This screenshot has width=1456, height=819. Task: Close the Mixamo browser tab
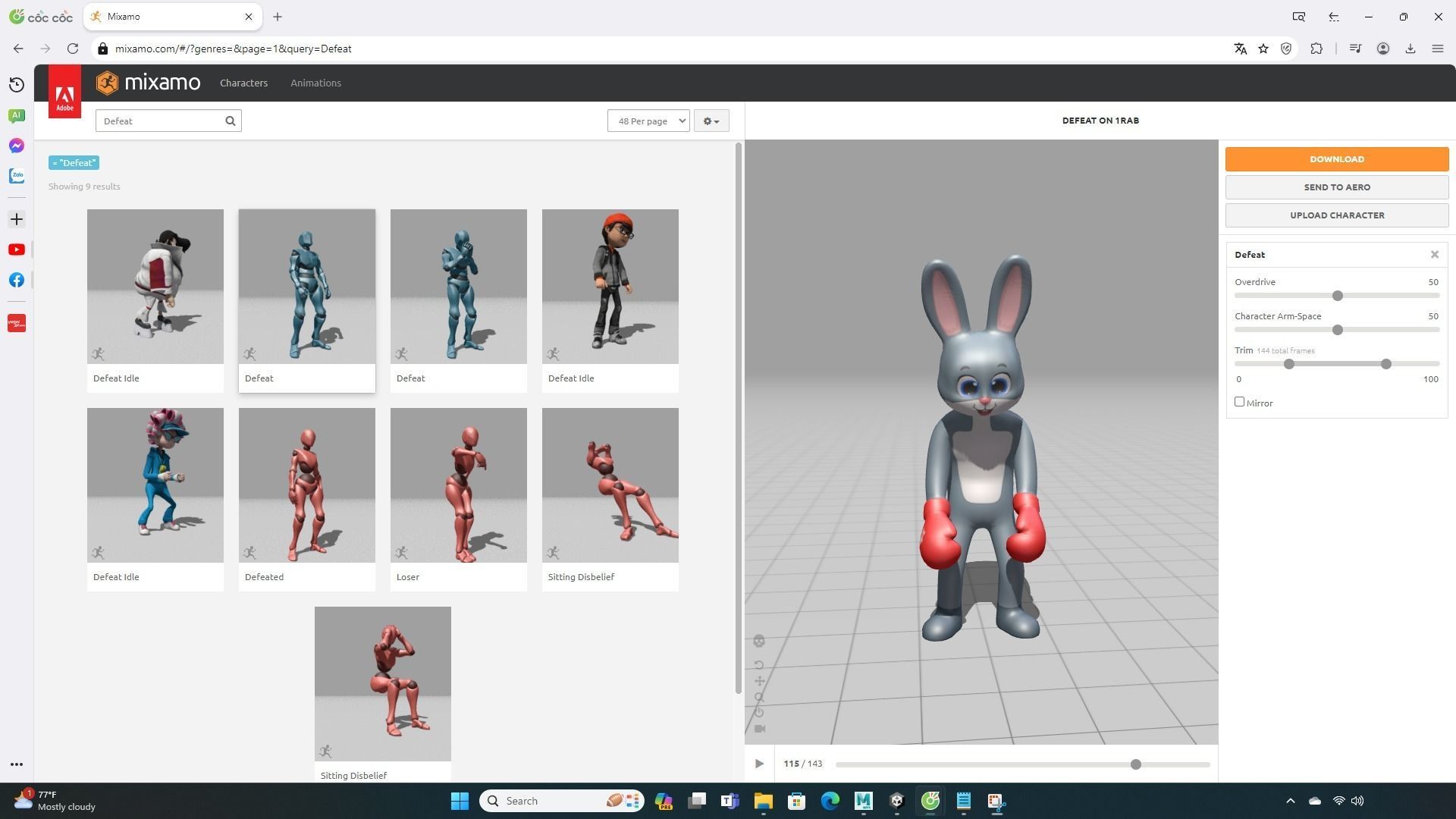248,17
